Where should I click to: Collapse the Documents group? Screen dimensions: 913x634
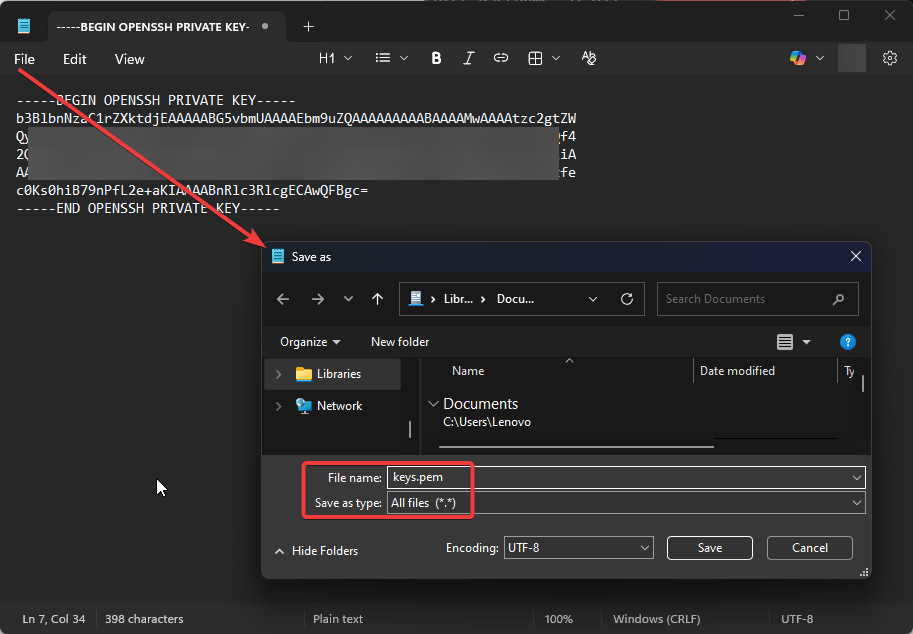coord(433,404)
